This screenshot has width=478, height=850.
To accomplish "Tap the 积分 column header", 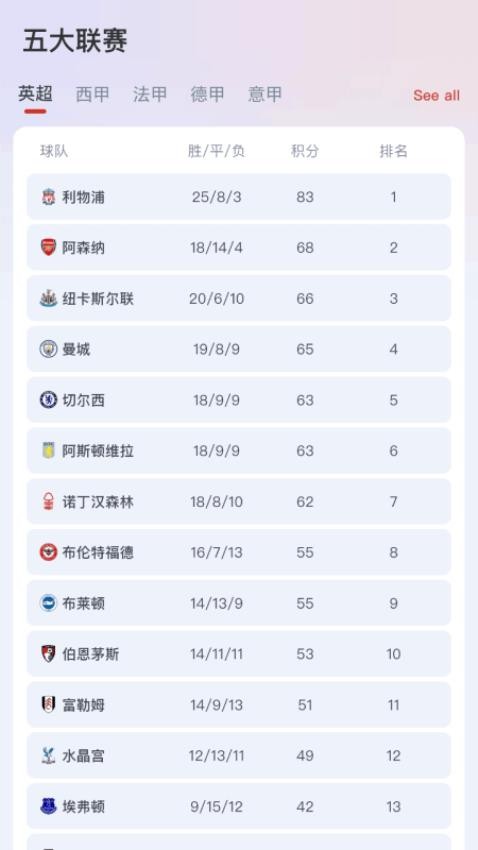I will point(305,151).
